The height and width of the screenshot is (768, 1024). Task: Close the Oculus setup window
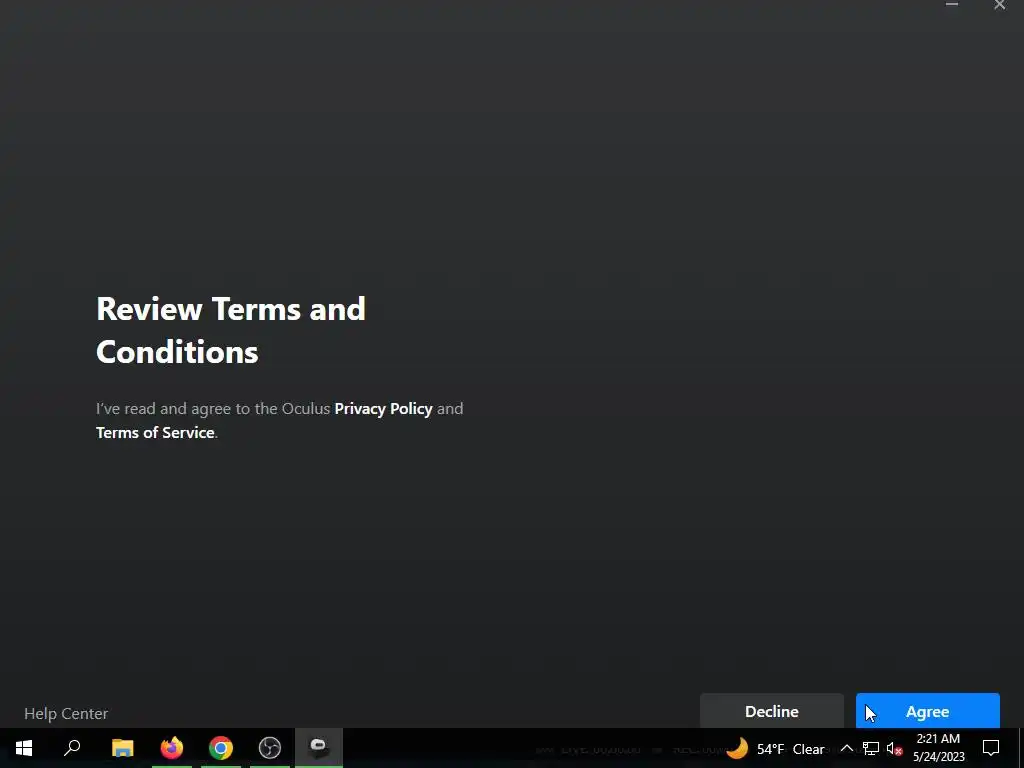tap(1000, 5)
